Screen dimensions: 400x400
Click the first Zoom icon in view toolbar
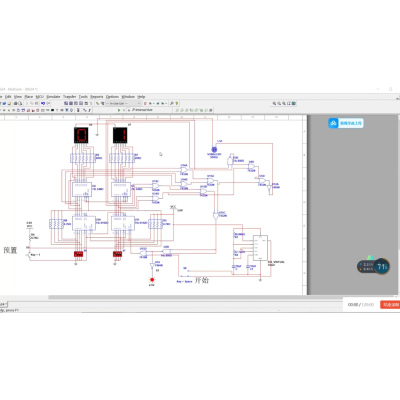pyautogui.click(x=274, y=103)
